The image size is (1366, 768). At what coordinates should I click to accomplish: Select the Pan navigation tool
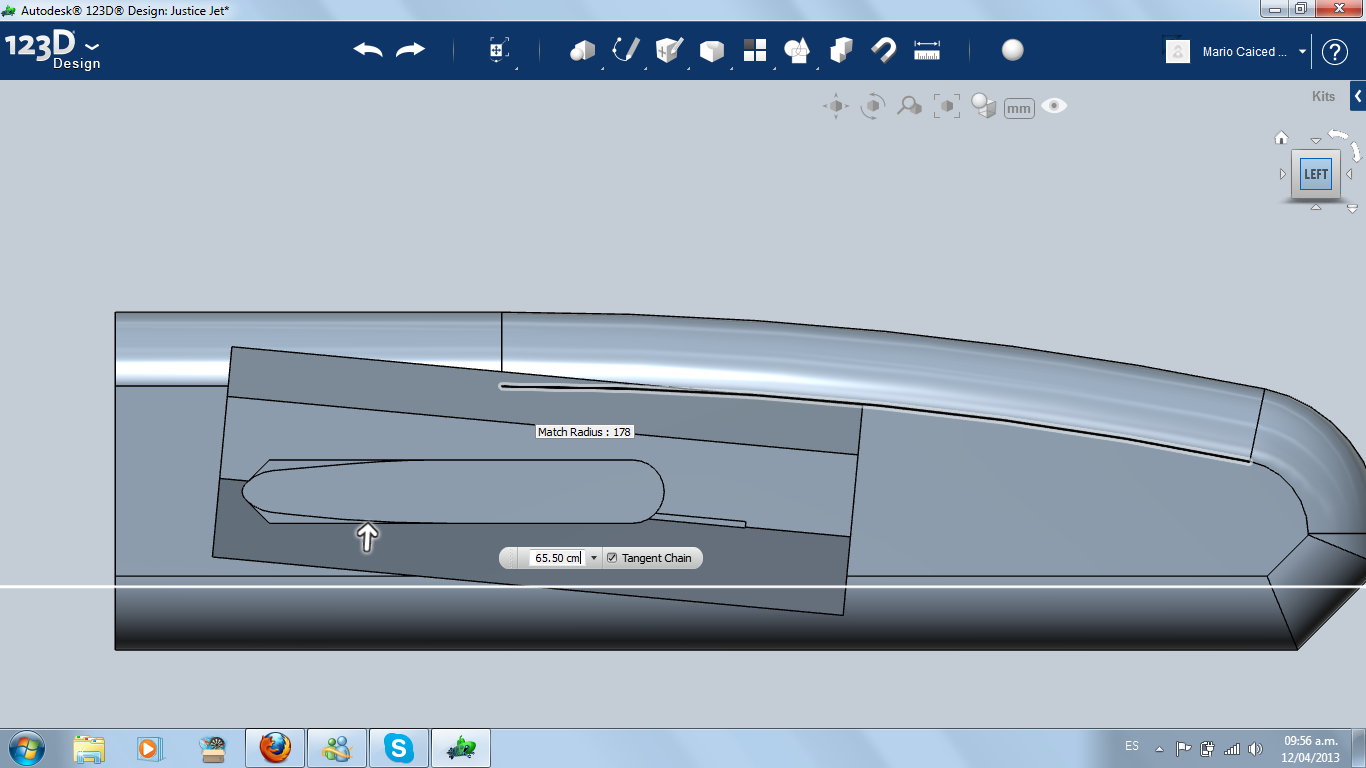(836, 106)
